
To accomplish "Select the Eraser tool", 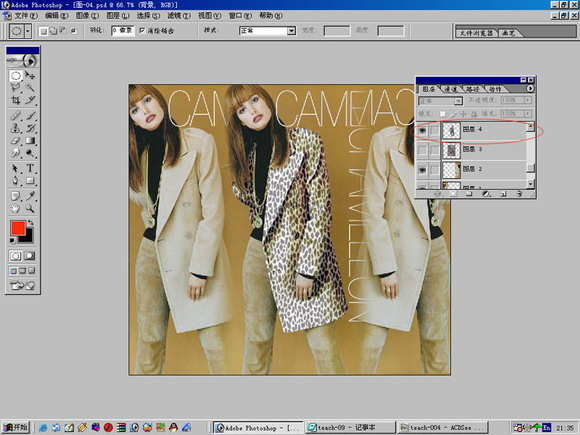I will pyautogui.click(x=16, y=141).
